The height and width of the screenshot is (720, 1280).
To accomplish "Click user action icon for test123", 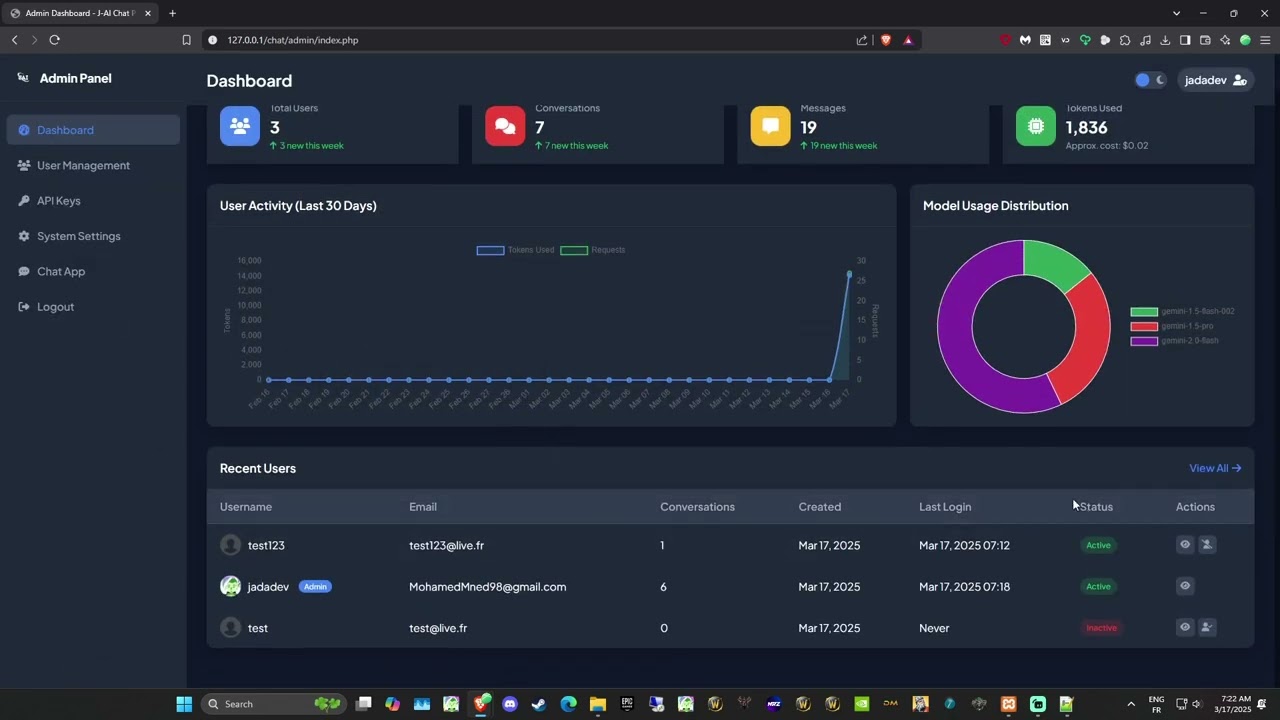I will [1207, 545].
